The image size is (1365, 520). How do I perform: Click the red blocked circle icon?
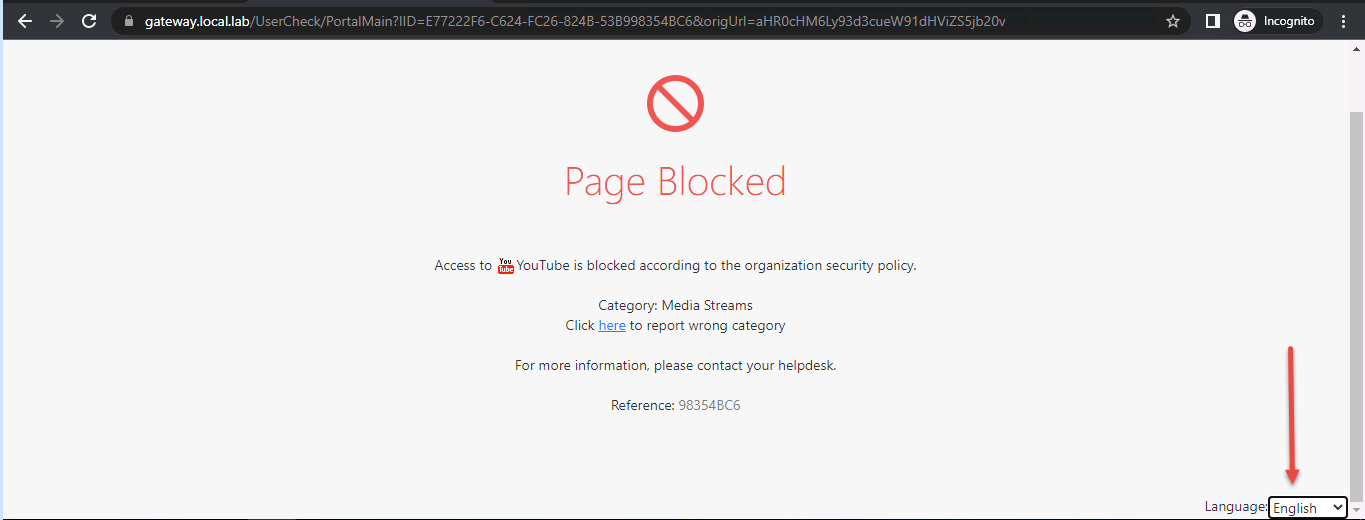pos(676,103)
